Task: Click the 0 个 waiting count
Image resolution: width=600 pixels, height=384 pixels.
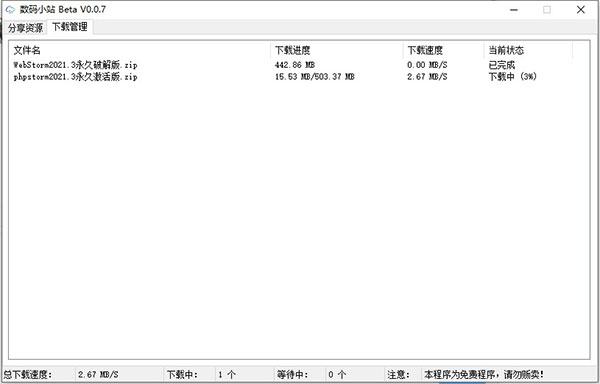Action: click(x=337, y=374)
